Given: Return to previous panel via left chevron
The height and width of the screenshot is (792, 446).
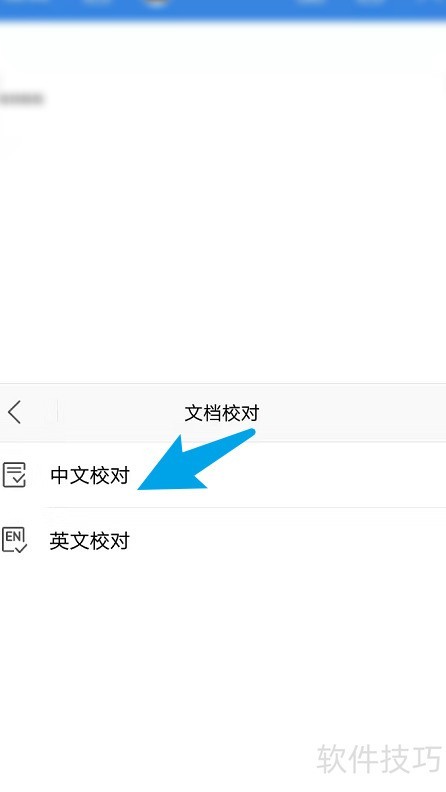Looking at the screenshot, I should click(15, 412).
